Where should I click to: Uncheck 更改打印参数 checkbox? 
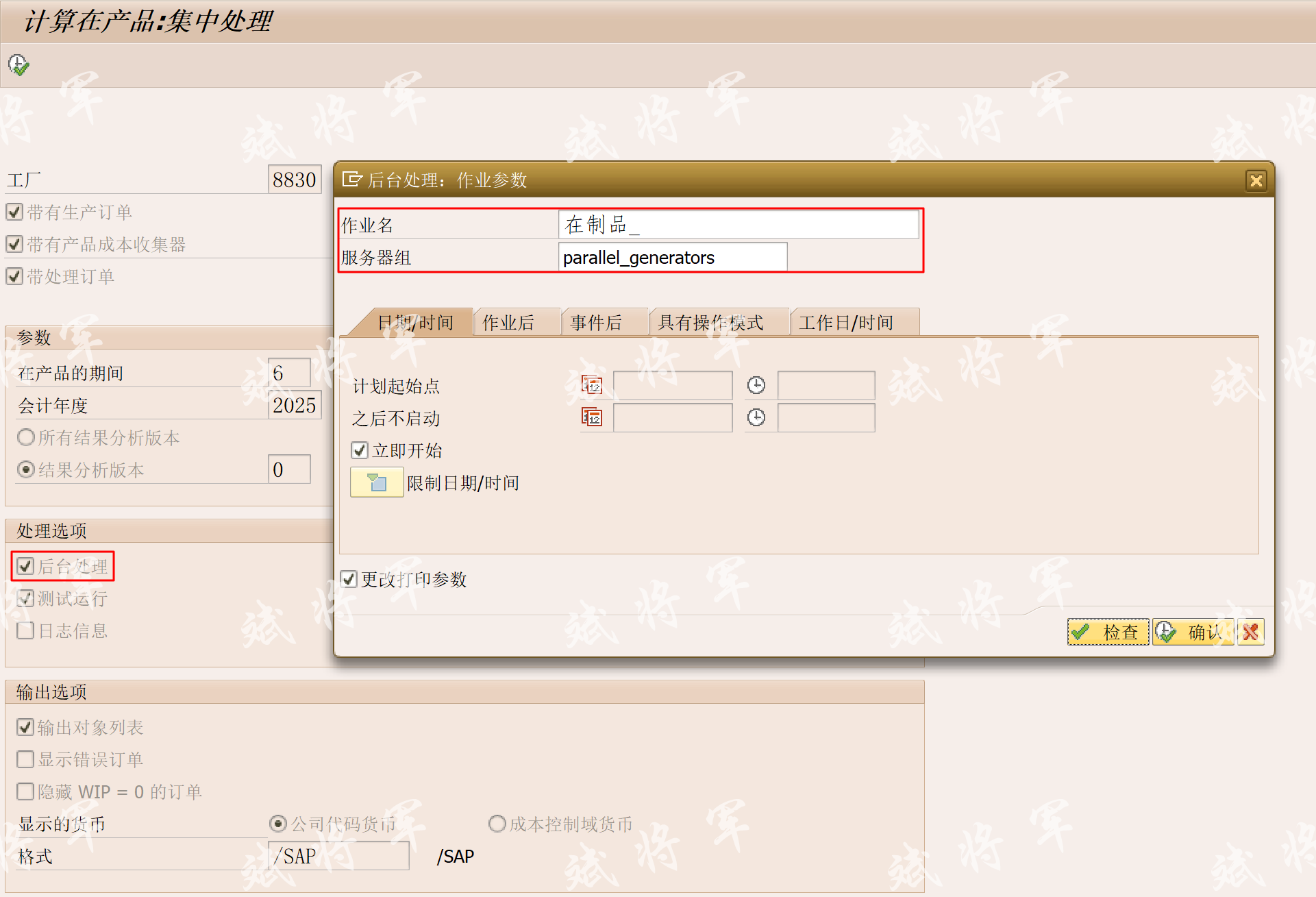(x=349, y=579)
